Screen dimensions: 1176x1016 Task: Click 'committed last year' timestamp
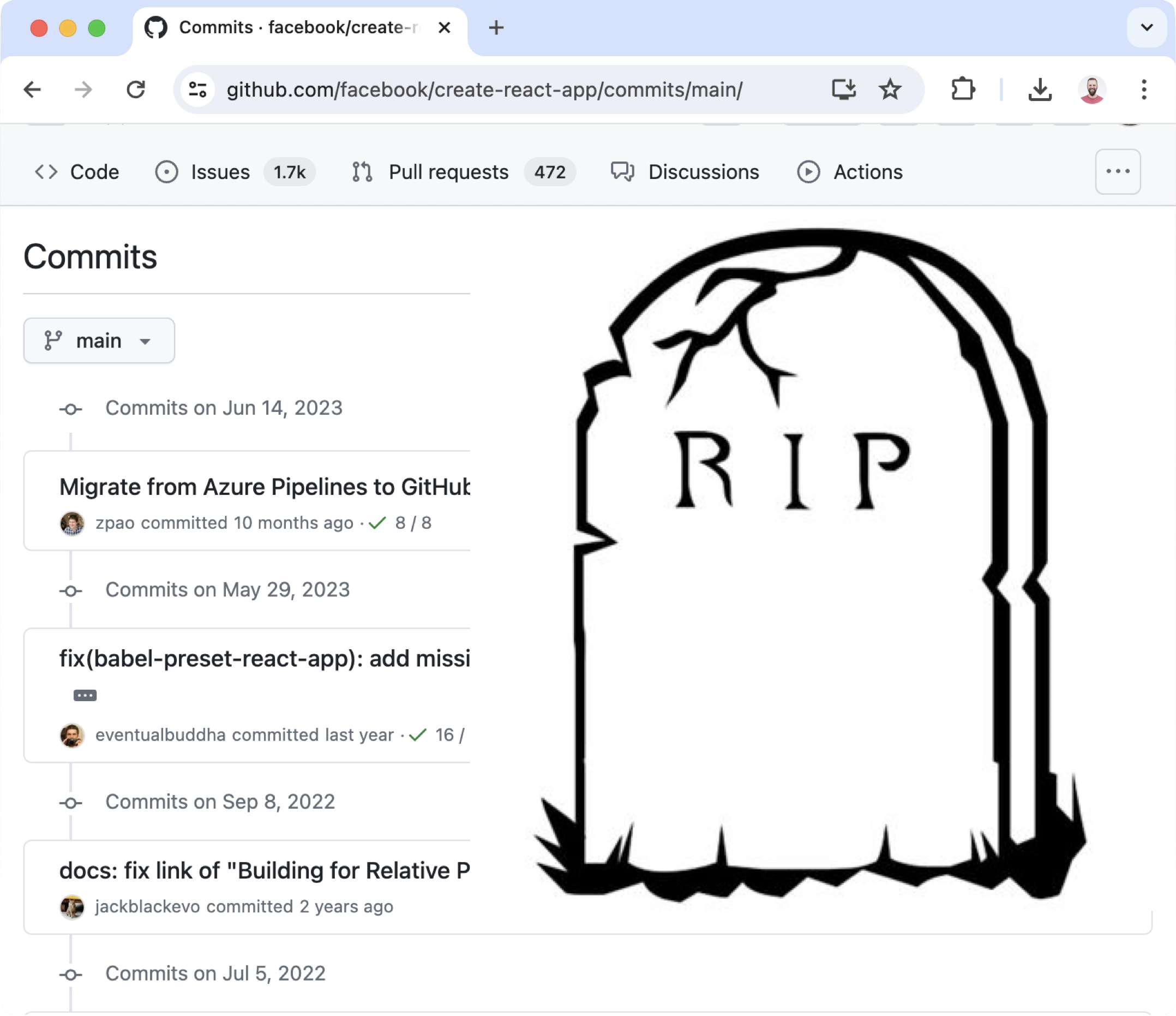[313, 736]
